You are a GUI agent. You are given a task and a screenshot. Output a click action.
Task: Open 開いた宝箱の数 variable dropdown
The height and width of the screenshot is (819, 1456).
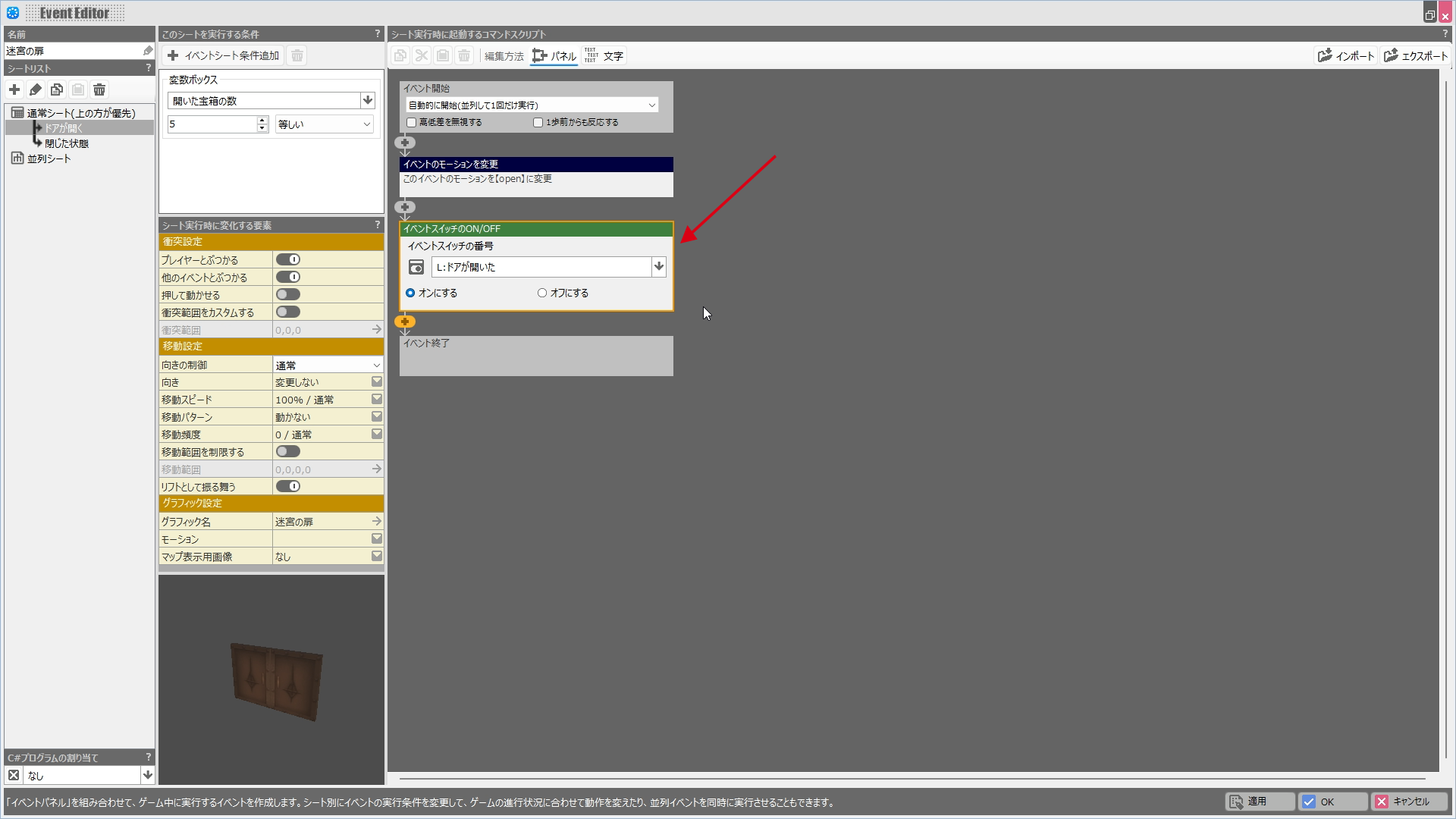coord(368,100)
